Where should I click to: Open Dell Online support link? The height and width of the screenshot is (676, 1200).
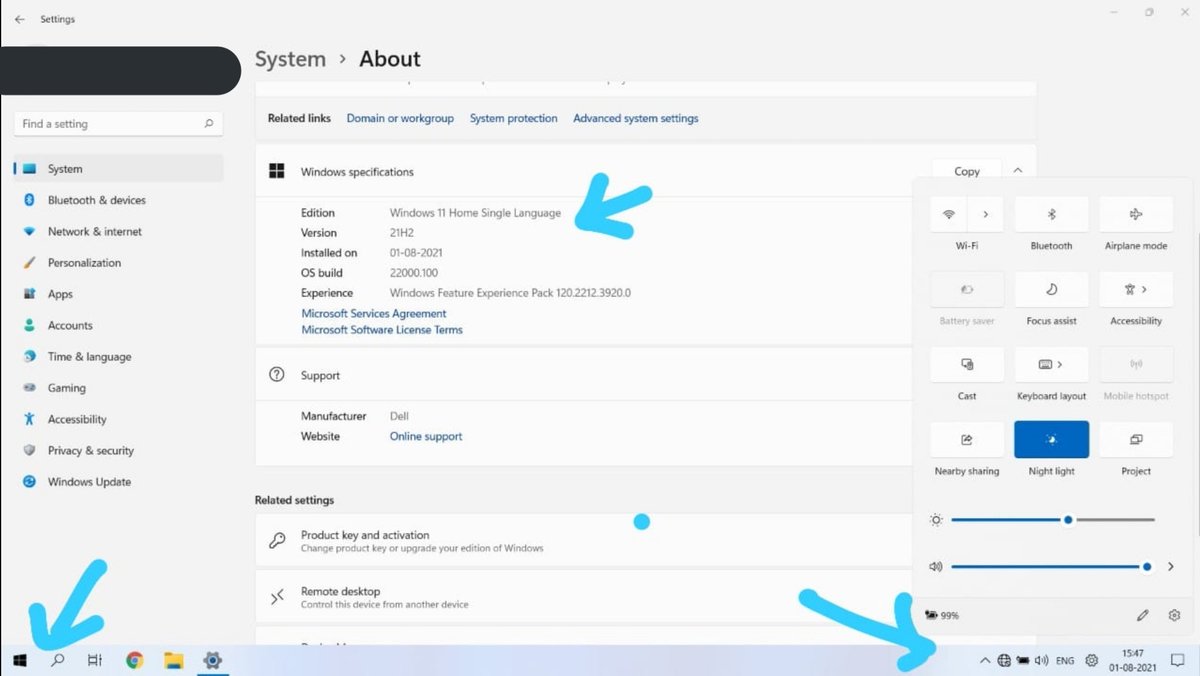[426, 436]
